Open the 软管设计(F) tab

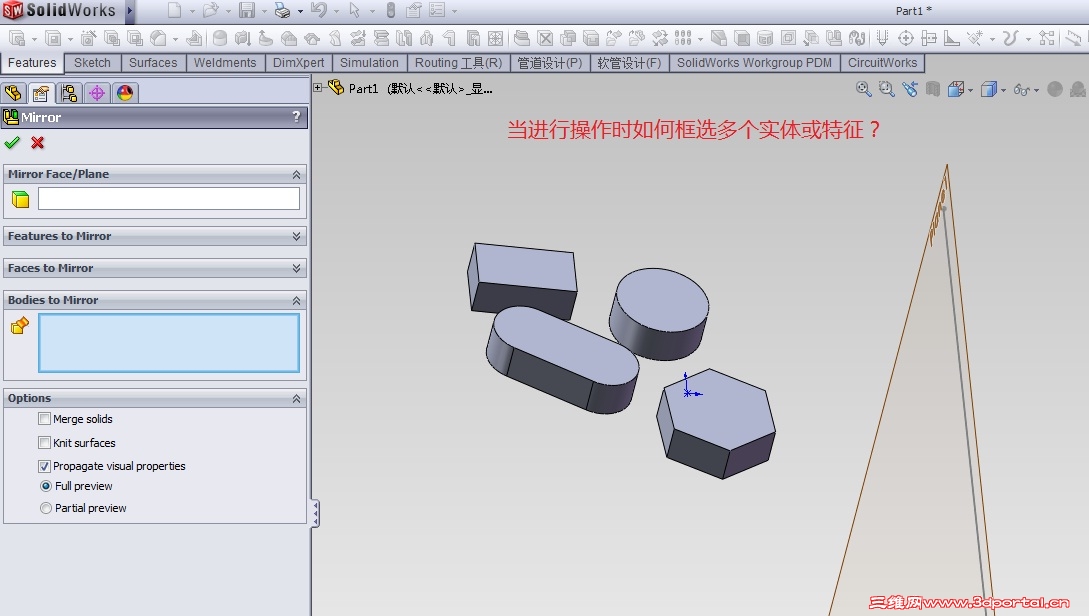(x=629, y=63)
